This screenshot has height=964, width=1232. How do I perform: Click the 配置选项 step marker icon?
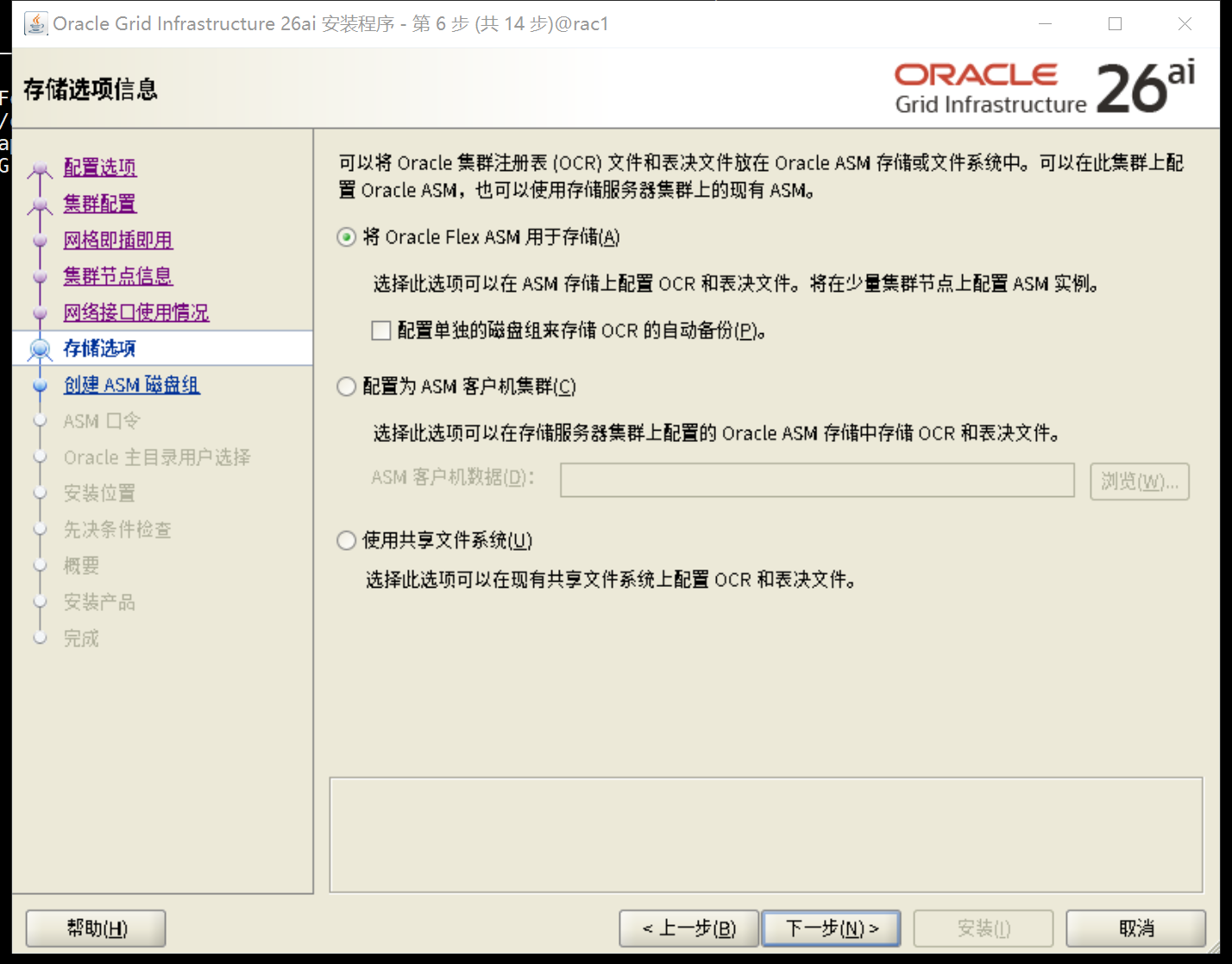click(40, 169)
